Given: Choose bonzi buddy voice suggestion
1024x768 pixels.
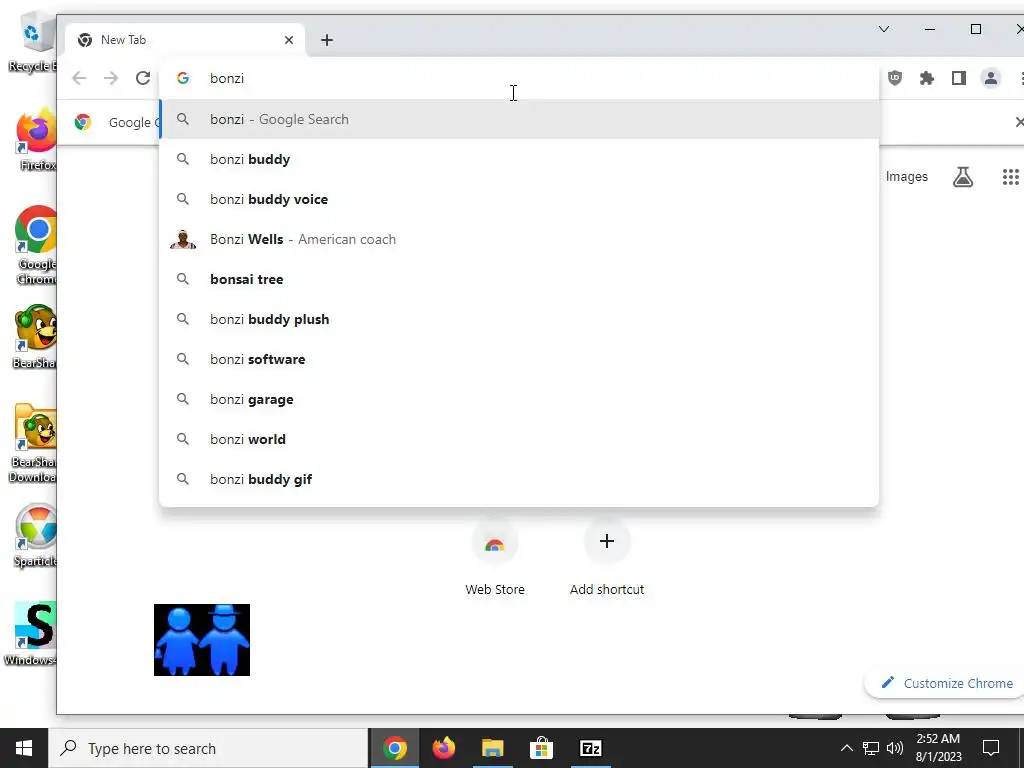Looking at the screenshot, I should coord(519,199).
